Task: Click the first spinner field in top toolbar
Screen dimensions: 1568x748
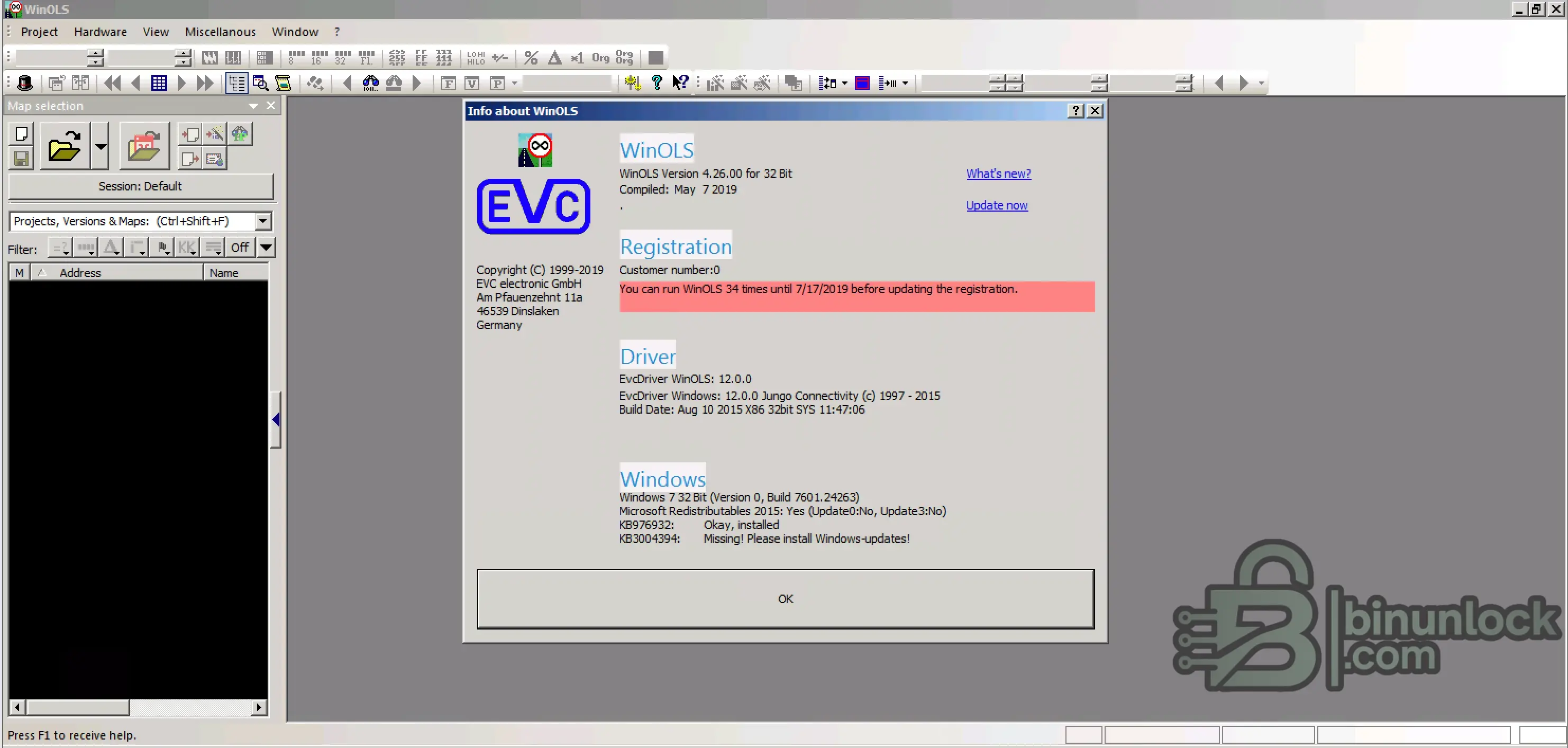Action: [59, 58]
